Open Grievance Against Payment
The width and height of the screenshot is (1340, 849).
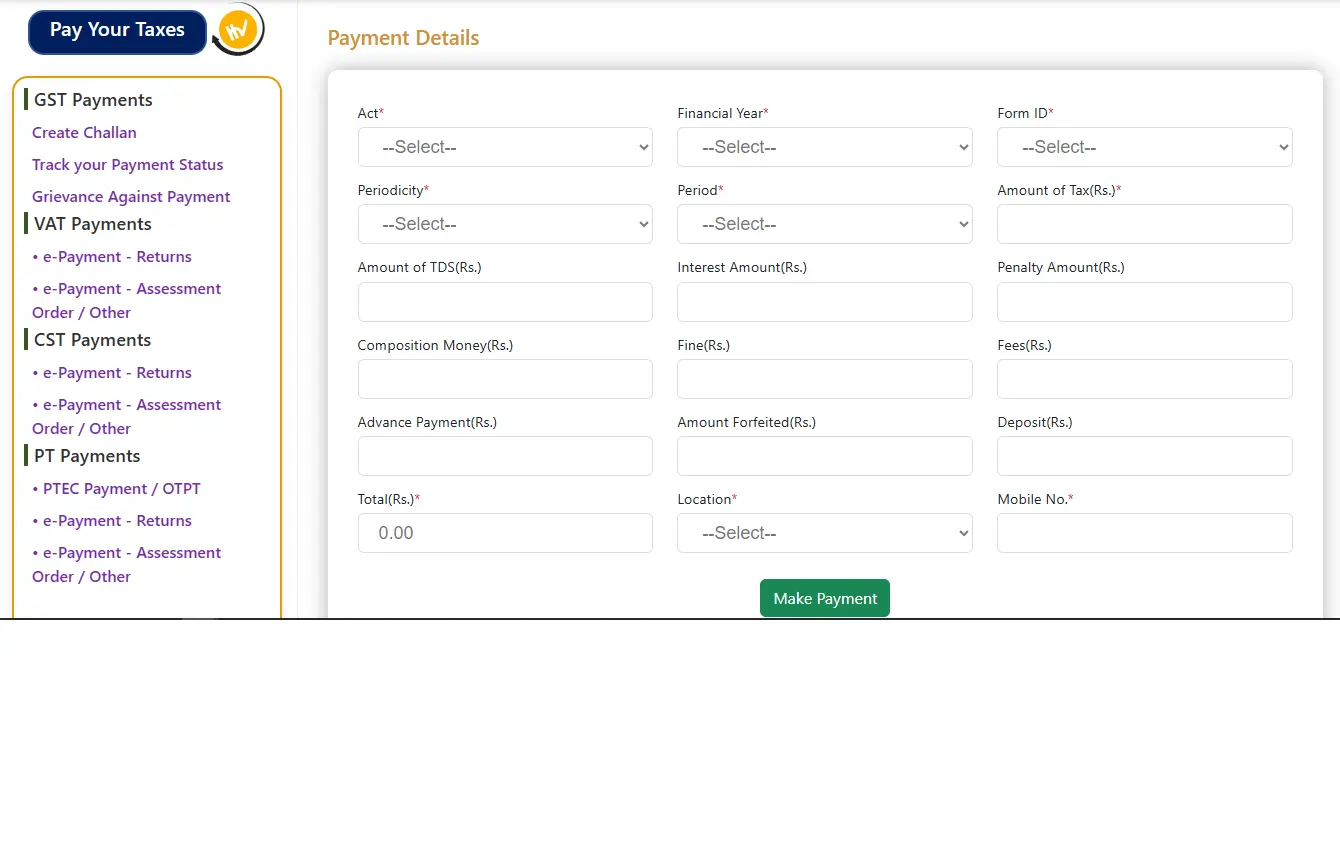[x=131, y=196]
